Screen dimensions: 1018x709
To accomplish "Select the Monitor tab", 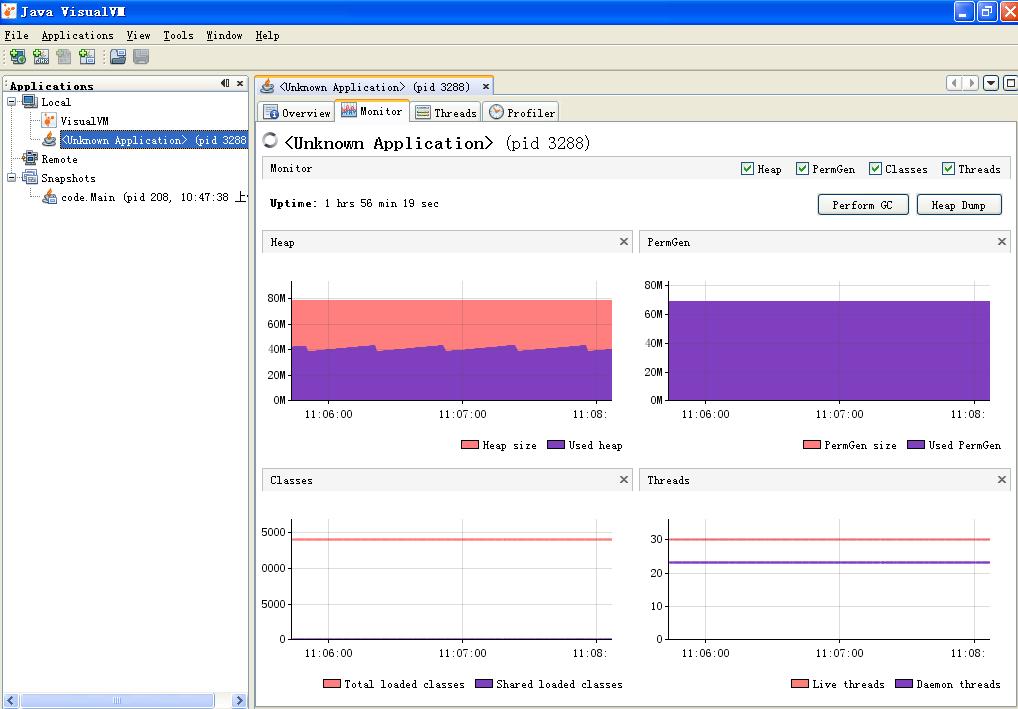I will pos(372,111).
